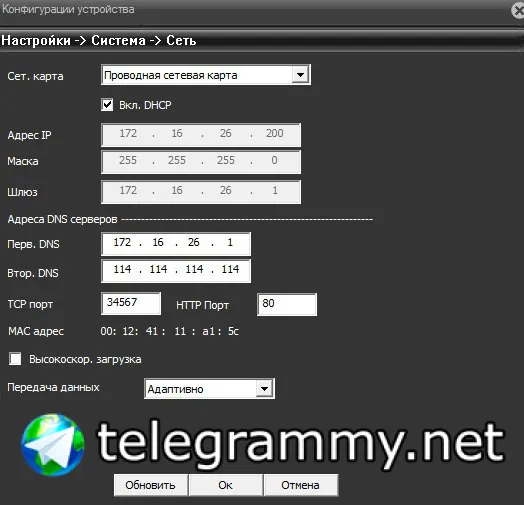Screen dimensions: 524x505
Task: Open the Сет. карта dropdown arrow
Action: [x=300, y=75]
